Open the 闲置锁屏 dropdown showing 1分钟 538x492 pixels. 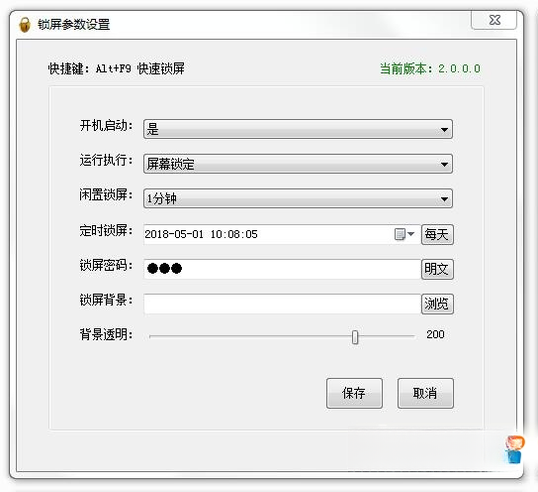(x=298, y=198)
